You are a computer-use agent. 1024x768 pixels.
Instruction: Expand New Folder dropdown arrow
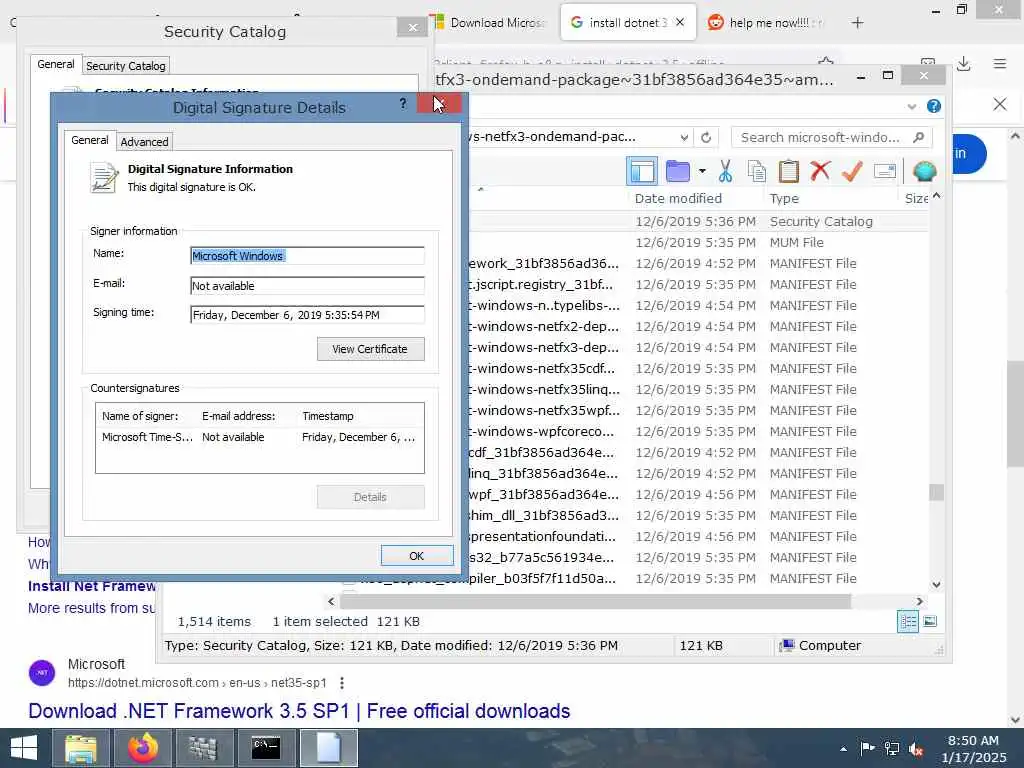pos(702,172)
